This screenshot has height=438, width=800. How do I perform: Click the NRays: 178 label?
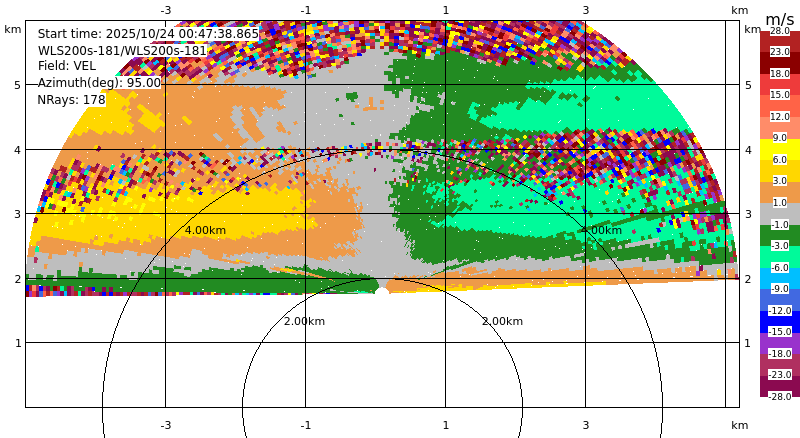71,100
